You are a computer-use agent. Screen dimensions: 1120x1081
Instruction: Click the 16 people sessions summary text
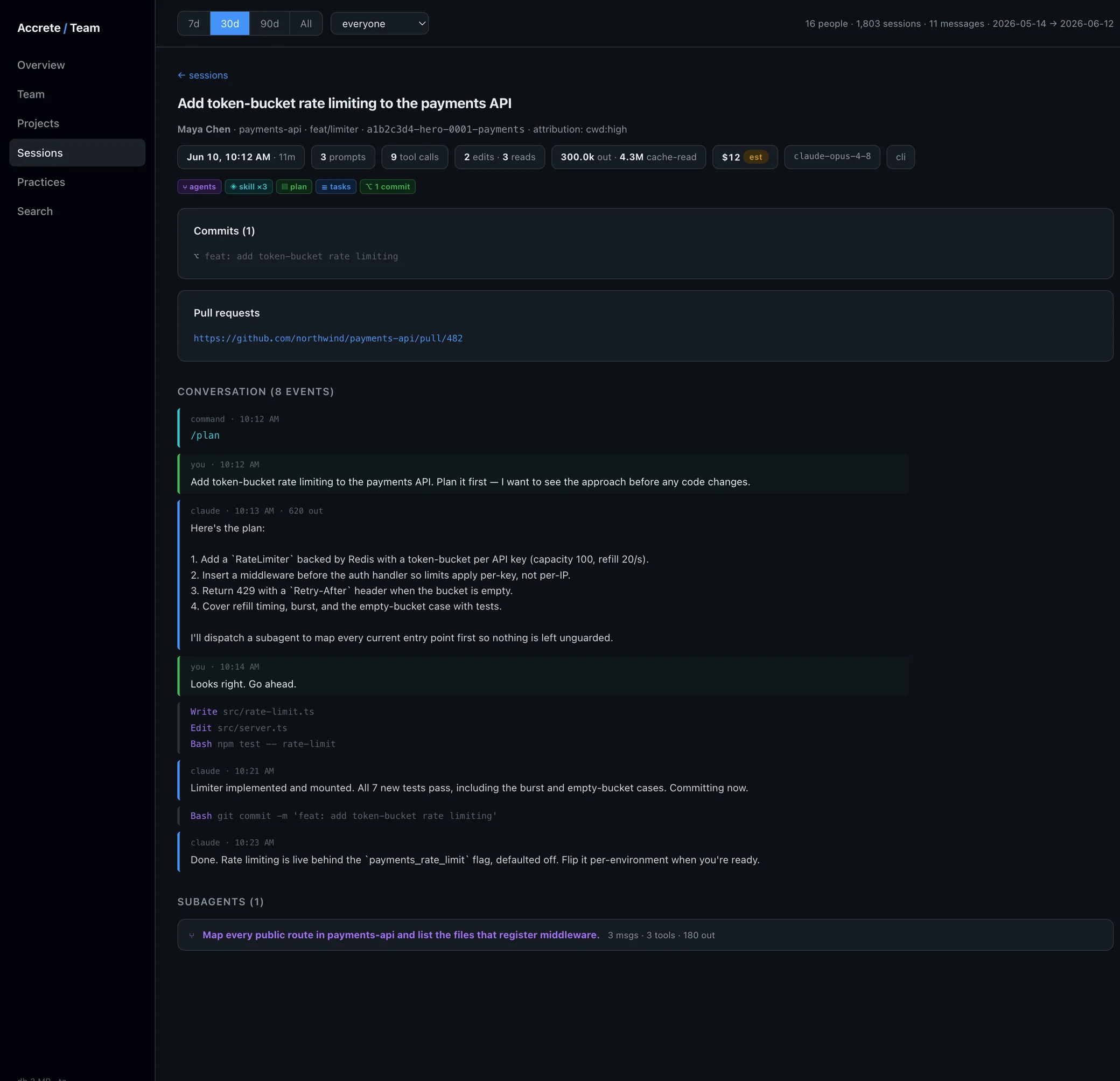tap(959, 24)
